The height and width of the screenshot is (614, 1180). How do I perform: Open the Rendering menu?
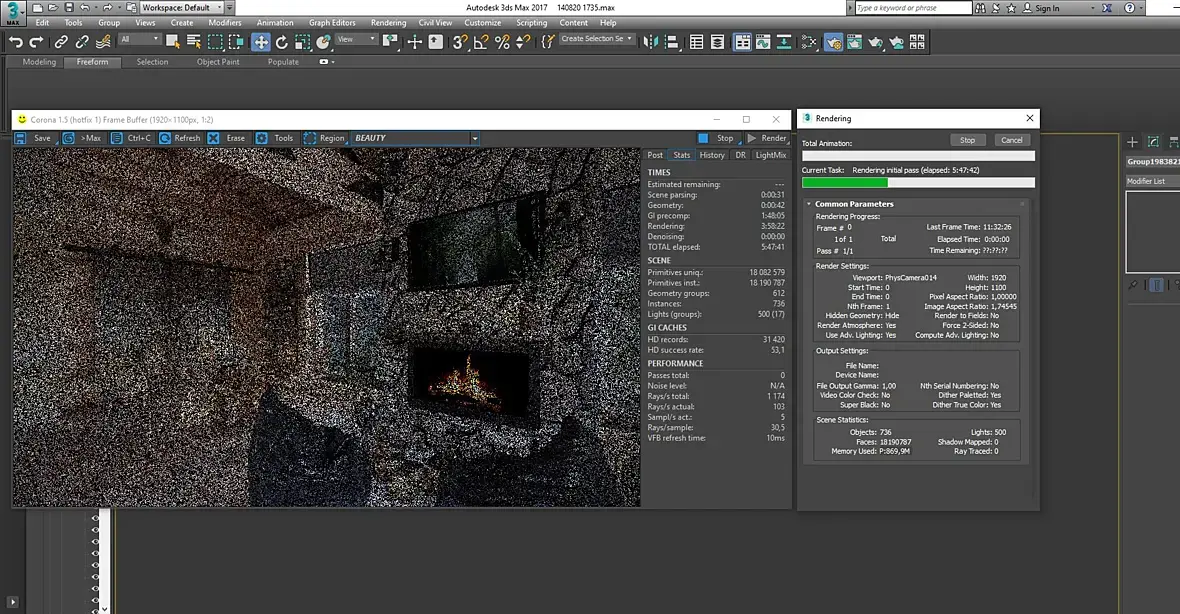(x=388, y=23)
